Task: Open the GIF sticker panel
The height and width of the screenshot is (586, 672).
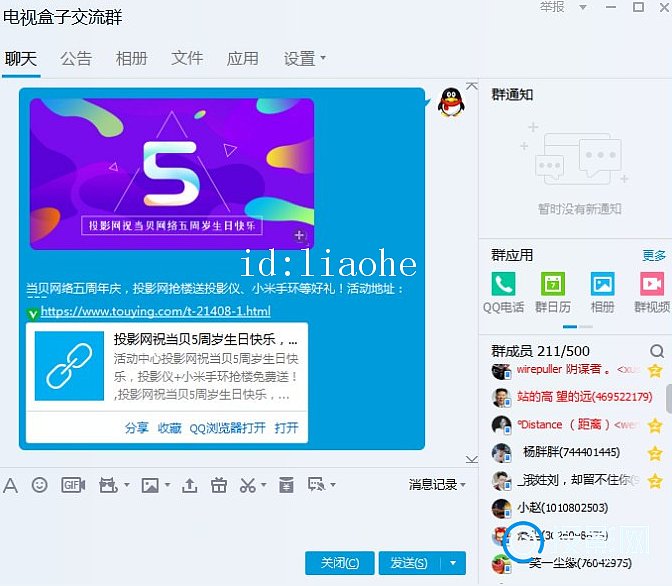Action: click(73, 485)
